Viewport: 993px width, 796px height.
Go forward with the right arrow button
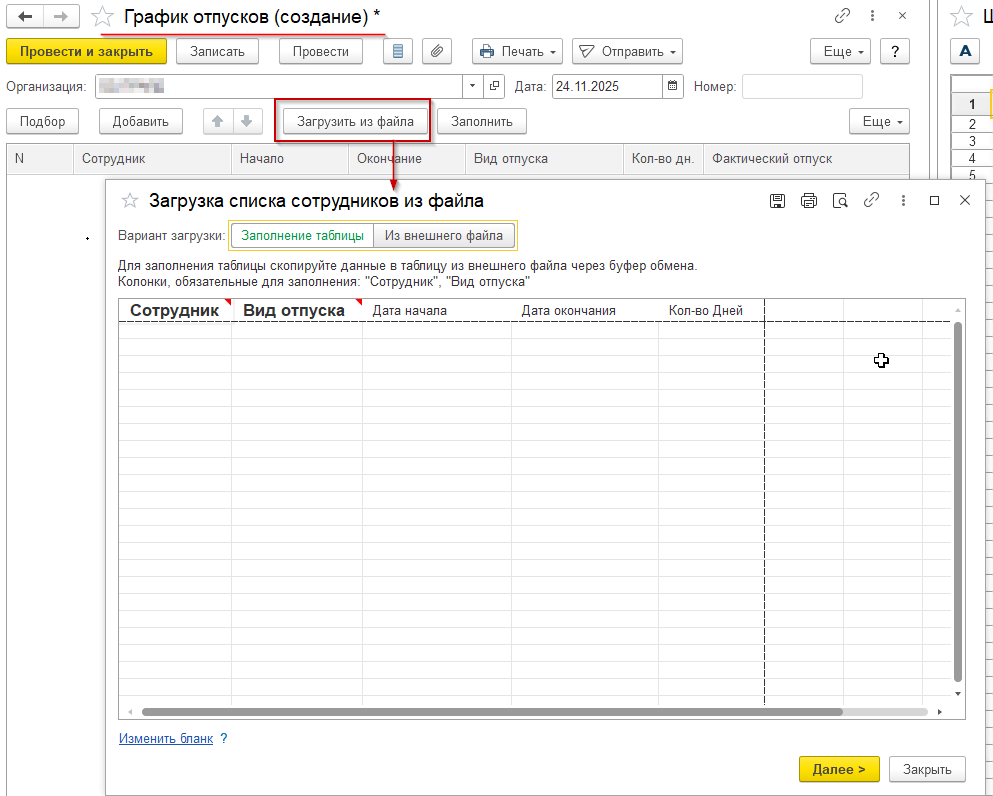click(61, 16)
